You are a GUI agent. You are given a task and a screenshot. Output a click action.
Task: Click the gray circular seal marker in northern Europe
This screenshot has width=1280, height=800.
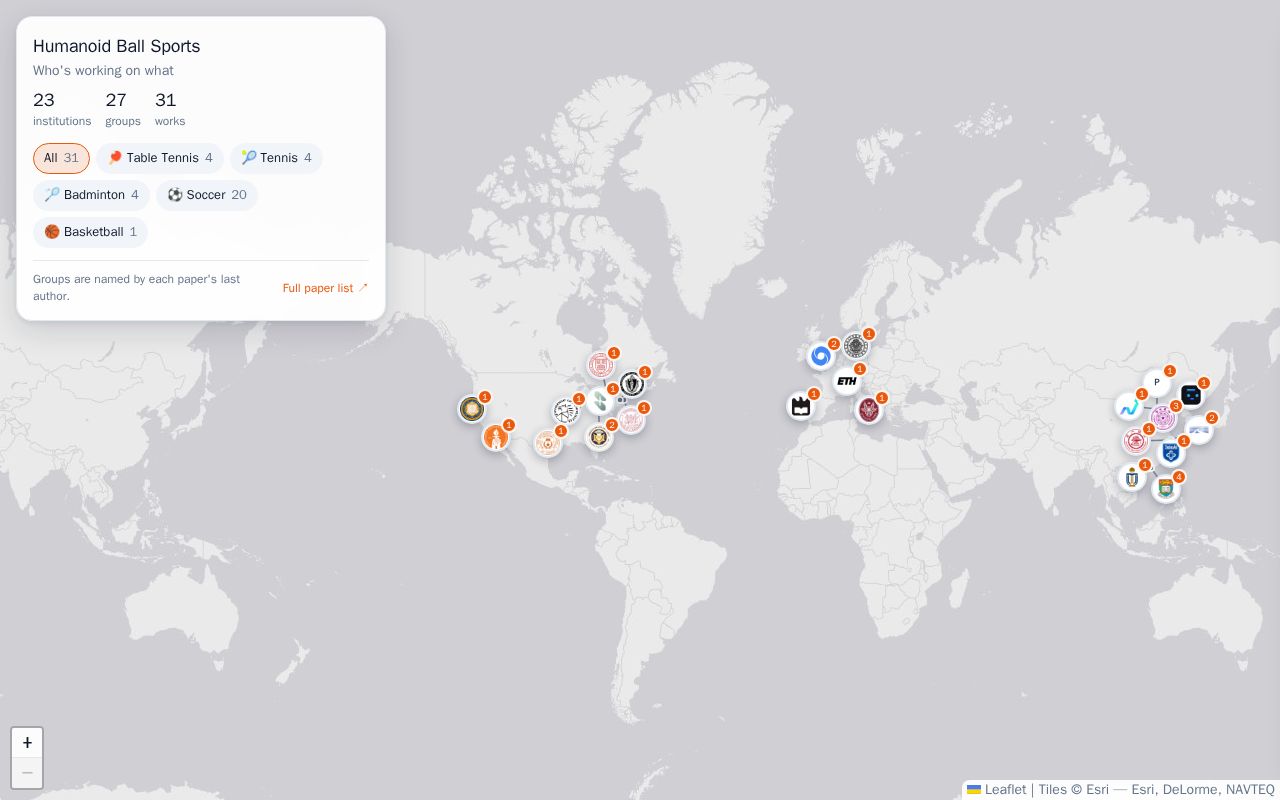pos(856,346)
